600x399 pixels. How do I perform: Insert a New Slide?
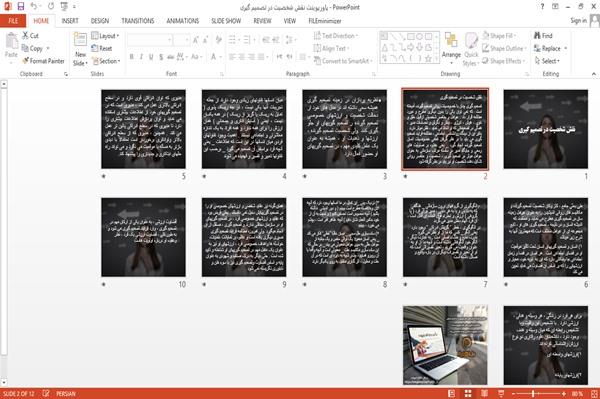tap(80, 49)
